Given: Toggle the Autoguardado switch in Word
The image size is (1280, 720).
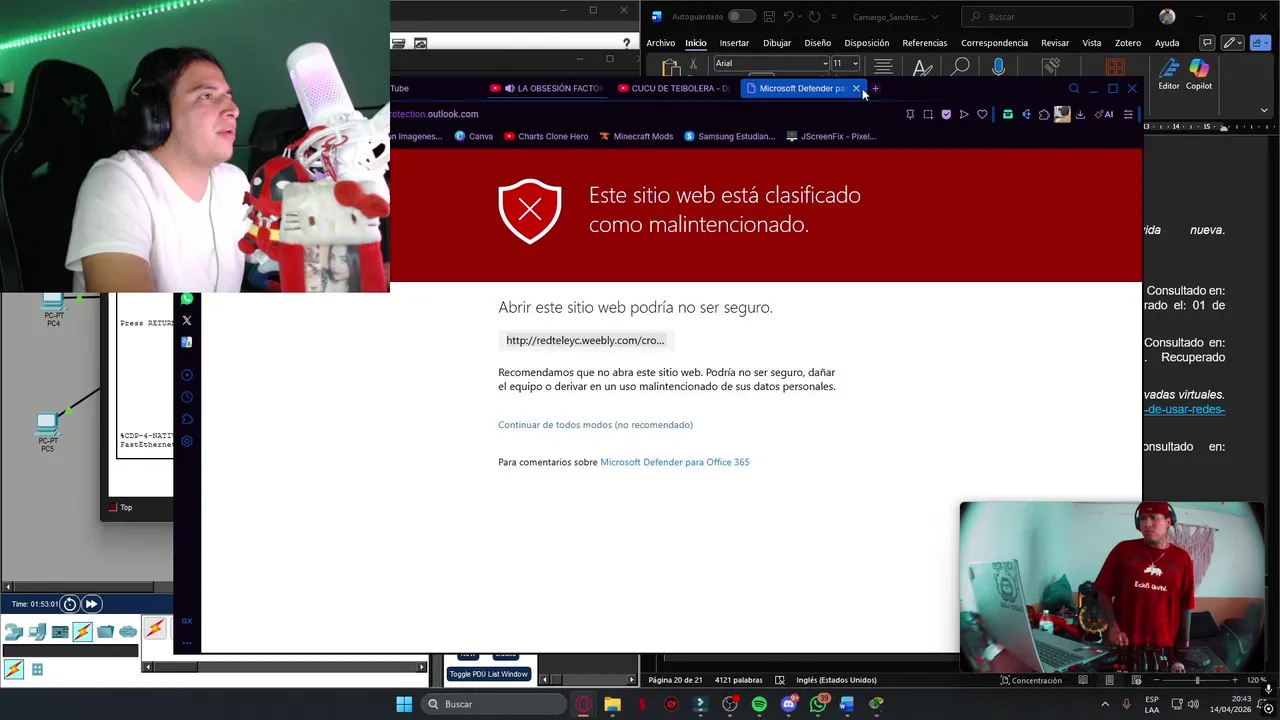Looking at the screenshot, I should 741,16.
